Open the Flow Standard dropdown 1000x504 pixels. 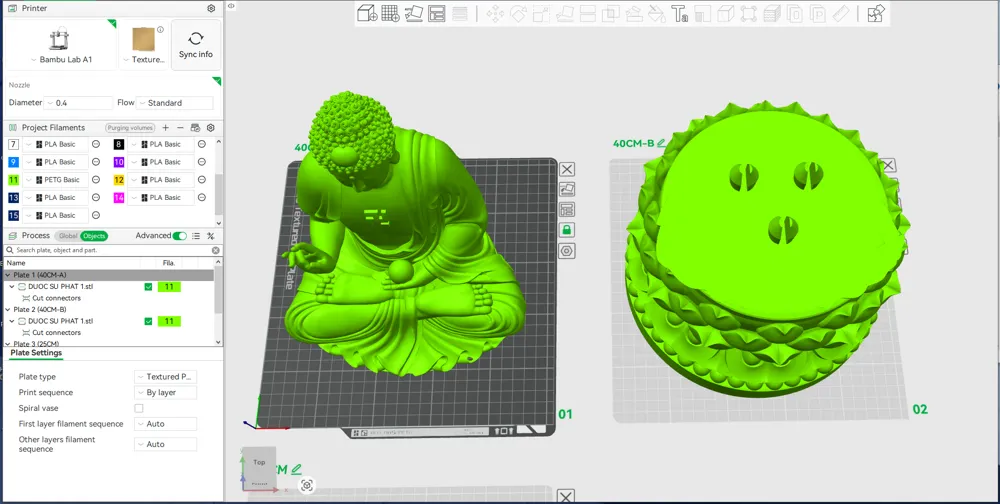click(175, 103)
